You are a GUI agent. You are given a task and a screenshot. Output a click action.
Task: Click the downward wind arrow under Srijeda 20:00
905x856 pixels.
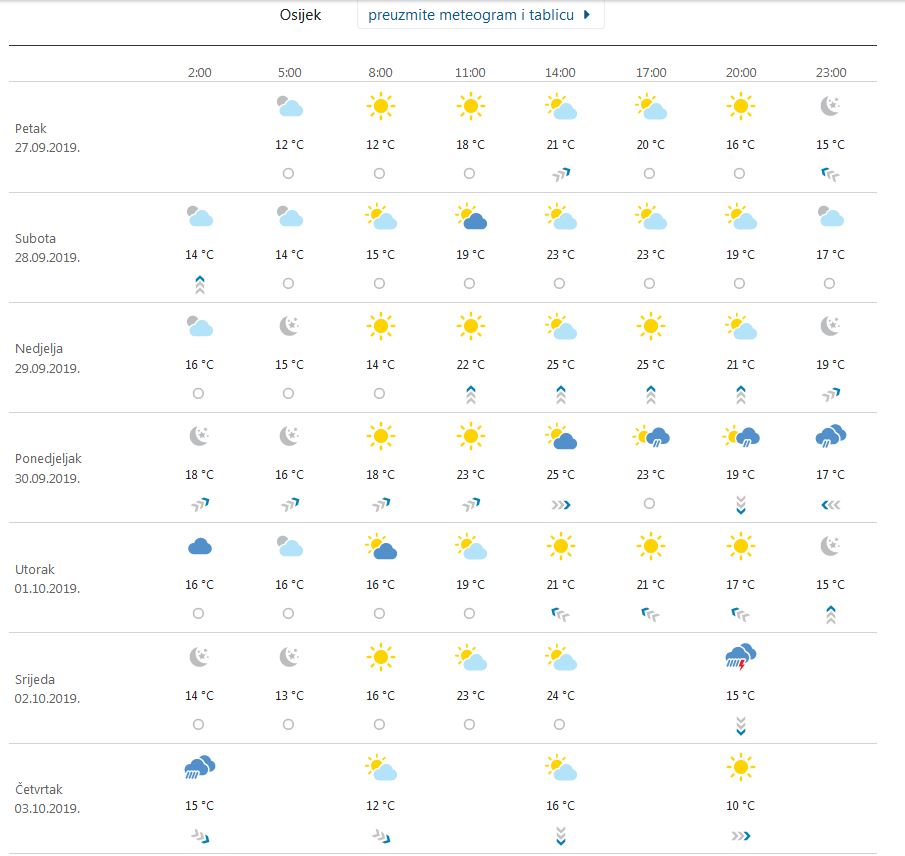[x=741, y=725]
